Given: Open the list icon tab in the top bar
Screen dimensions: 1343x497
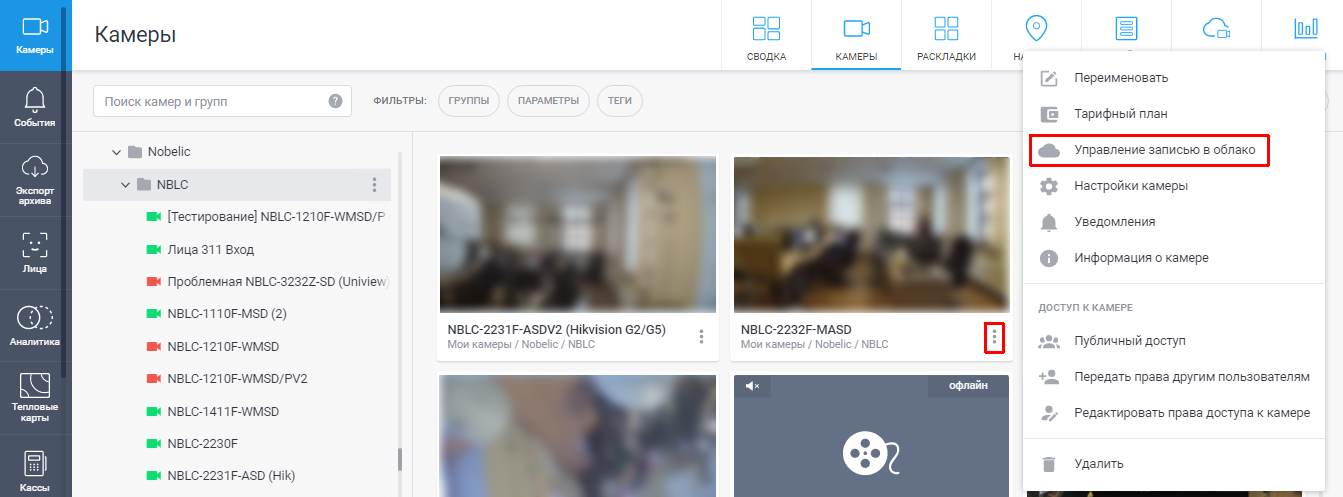Looking at the screenshot, I should 1127,28.
